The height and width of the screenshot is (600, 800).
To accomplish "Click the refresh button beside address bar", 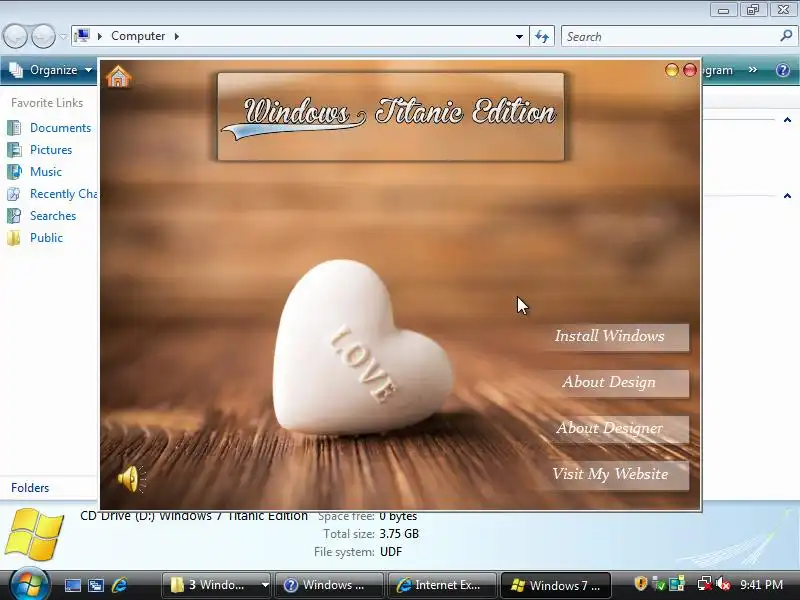I will (542, 37).
